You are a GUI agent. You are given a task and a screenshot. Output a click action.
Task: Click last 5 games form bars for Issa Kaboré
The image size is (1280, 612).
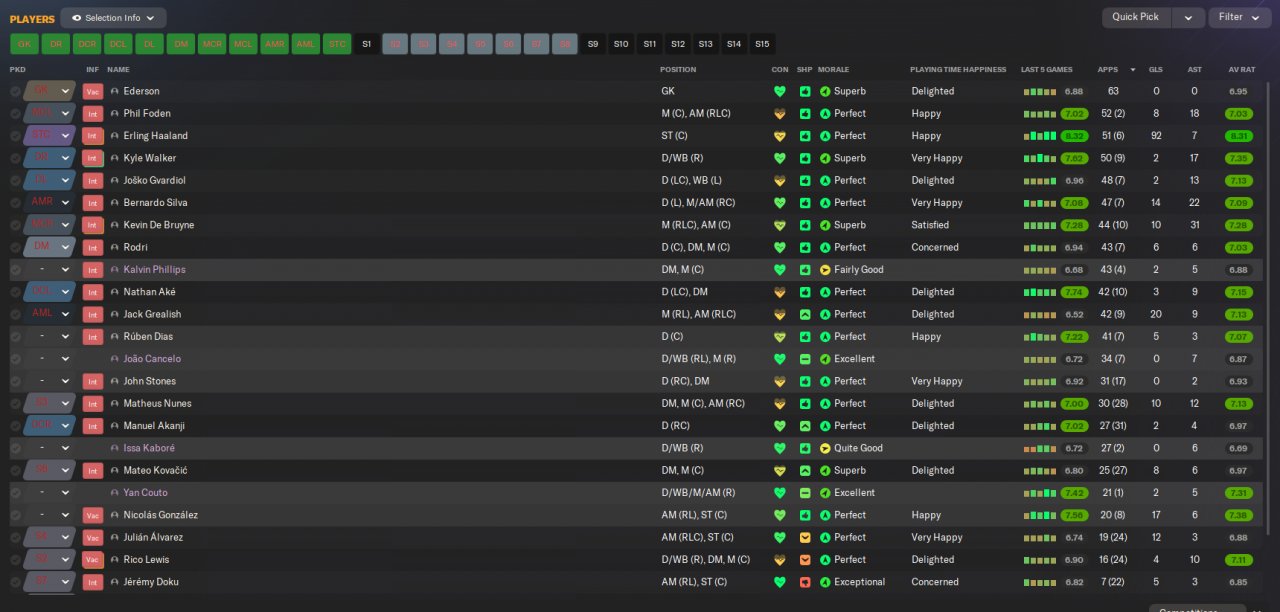coord(1039,448)
